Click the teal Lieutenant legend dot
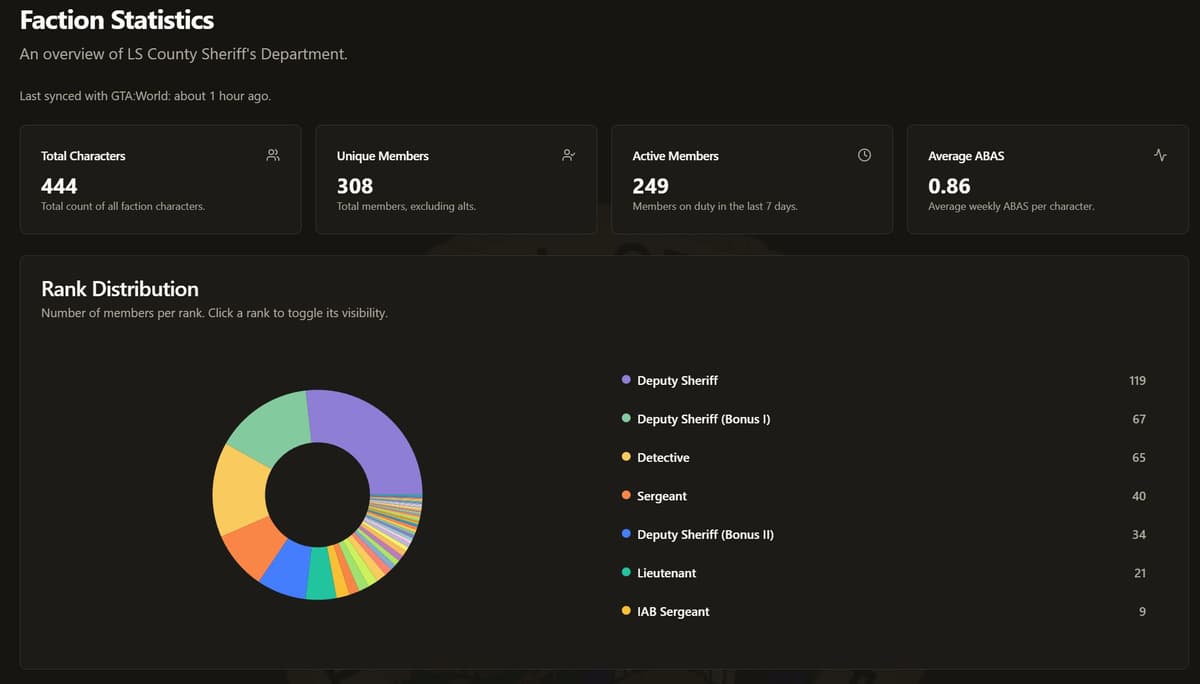 [625, 572]
